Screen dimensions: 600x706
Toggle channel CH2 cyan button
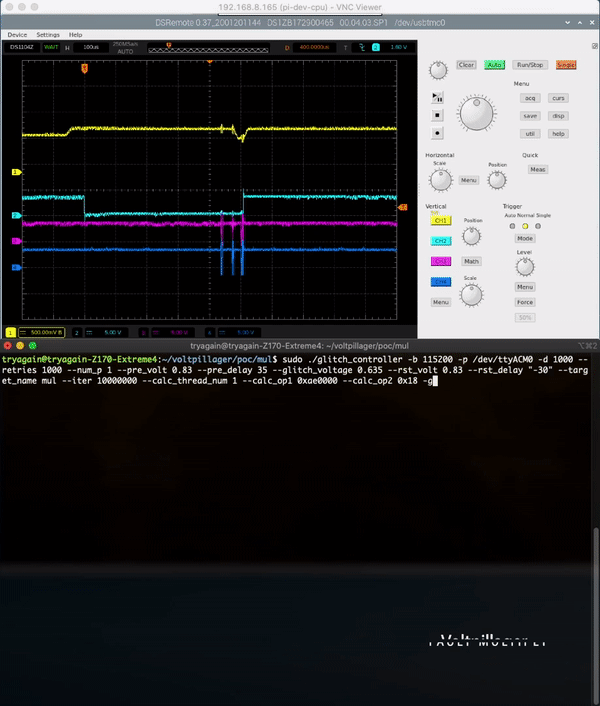tap(441, 241)
